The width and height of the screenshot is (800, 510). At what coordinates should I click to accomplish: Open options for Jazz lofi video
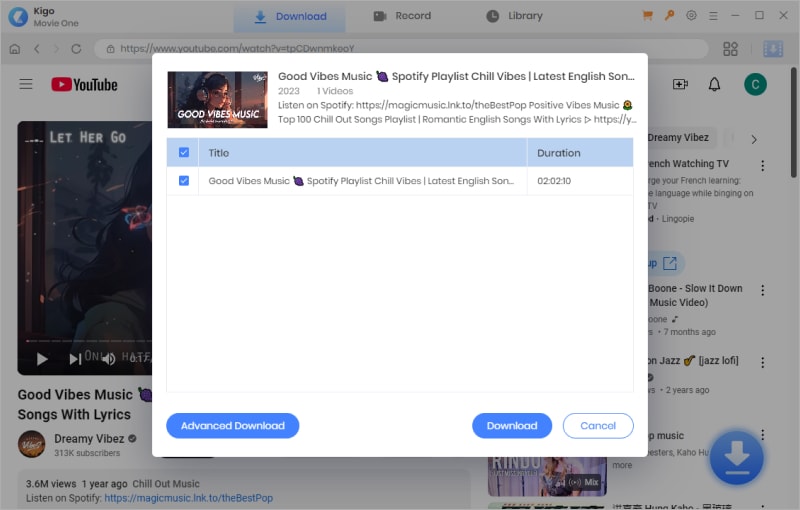(x=762, y=363)
